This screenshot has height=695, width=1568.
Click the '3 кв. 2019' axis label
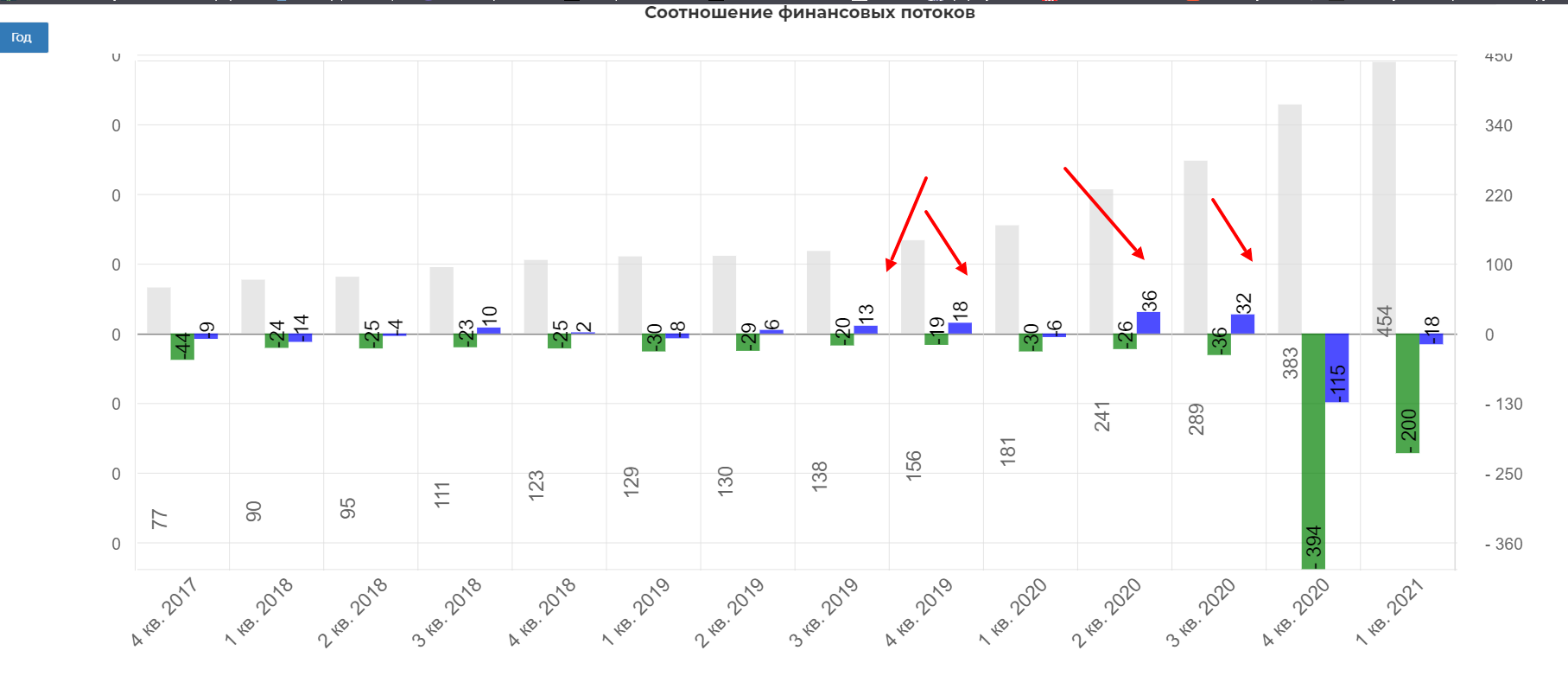tap(823, 612)
